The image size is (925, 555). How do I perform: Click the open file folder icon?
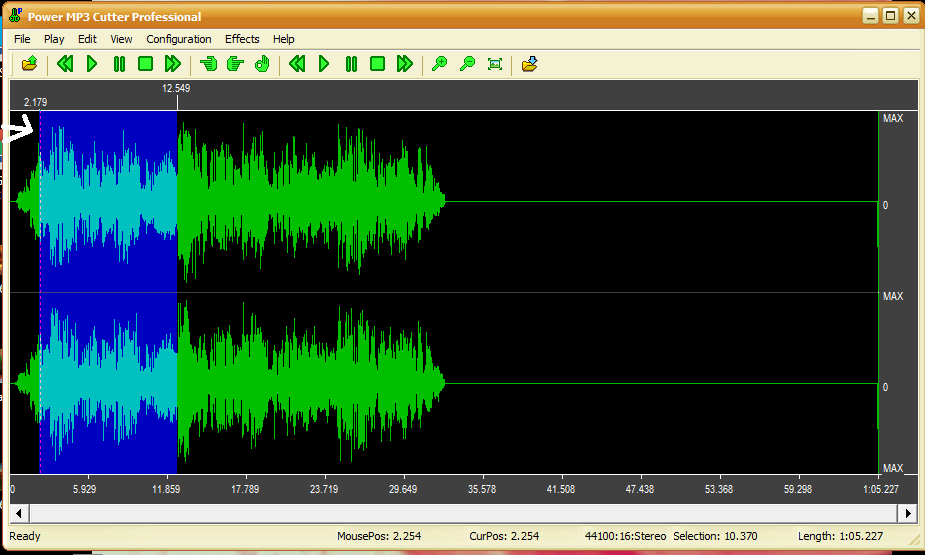point(29,64)
